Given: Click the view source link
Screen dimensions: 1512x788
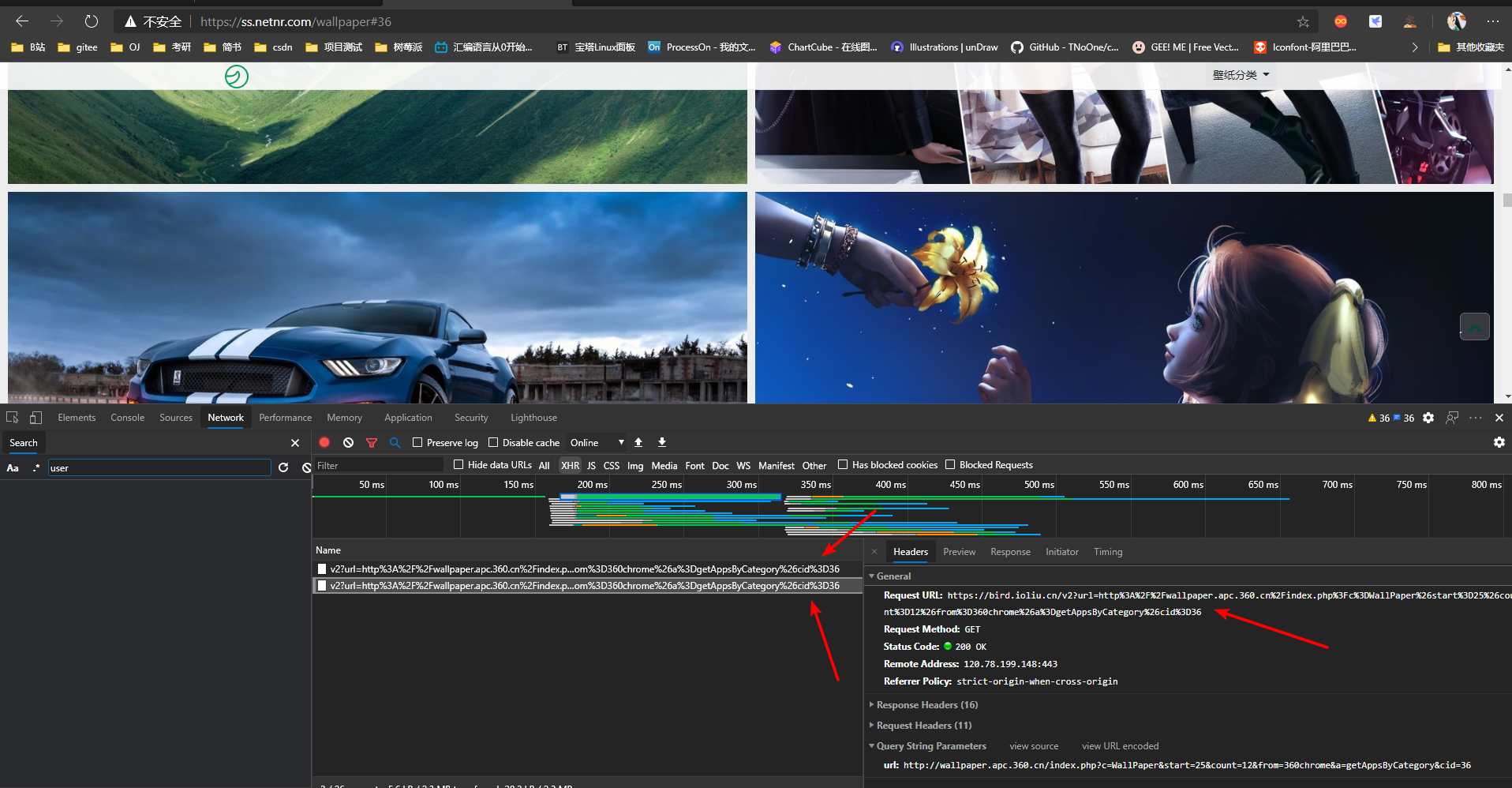Looking at the screenshot, I should [x=1034, y=746].
